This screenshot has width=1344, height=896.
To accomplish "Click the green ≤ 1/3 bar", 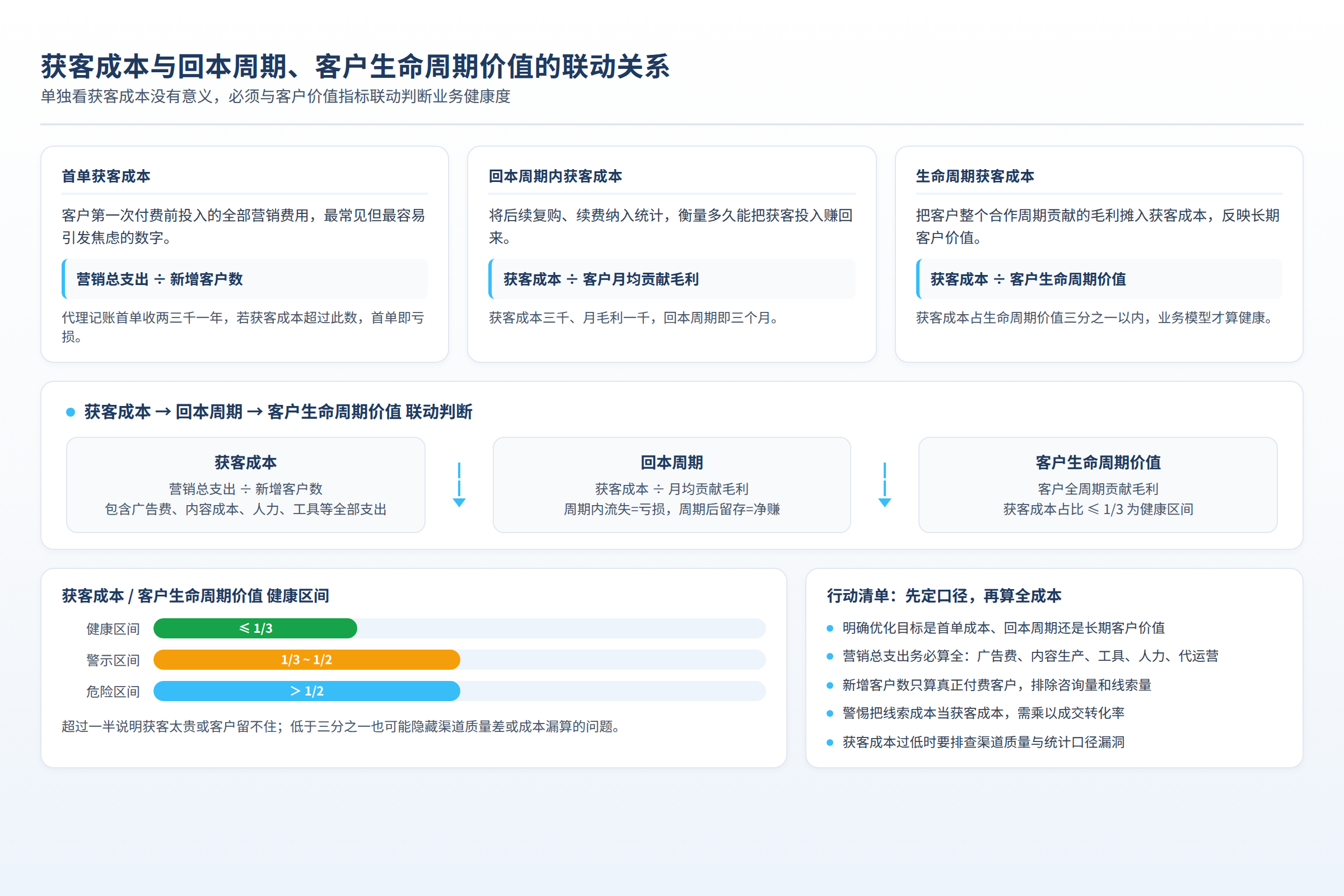I will pos(255,628).
